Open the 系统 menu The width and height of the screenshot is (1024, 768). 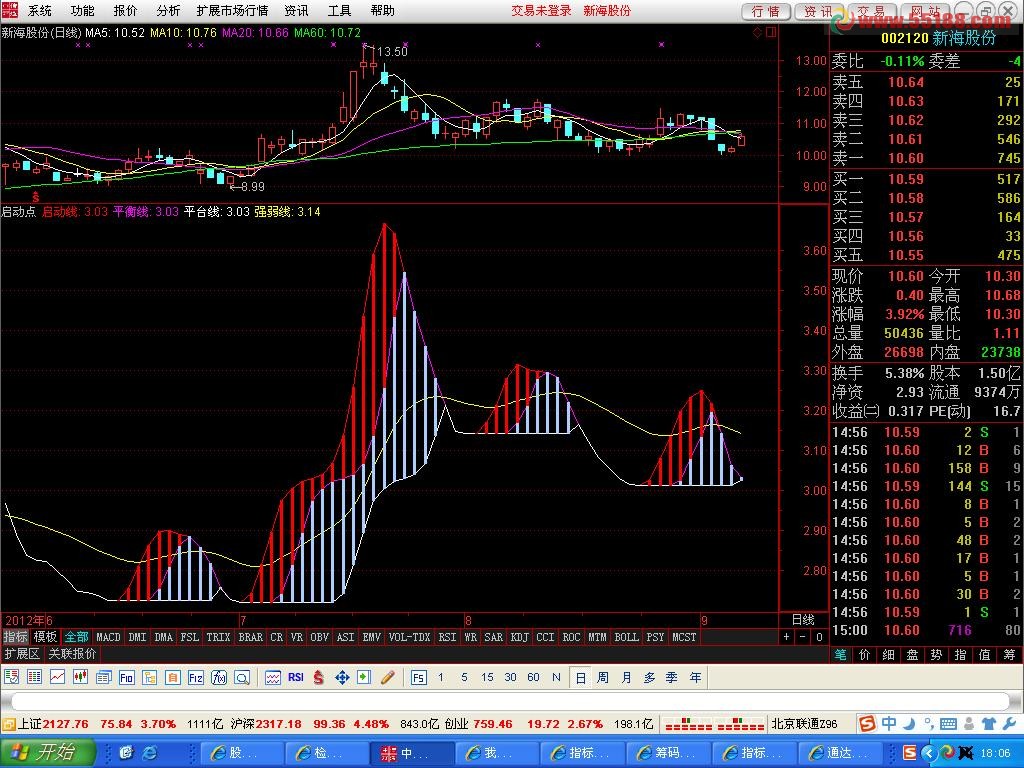tap(40, 10)
